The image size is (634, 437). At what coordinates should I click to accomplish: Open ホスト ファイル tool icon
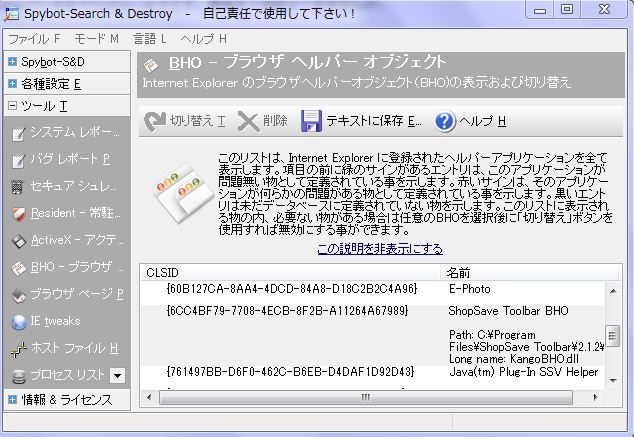(x=19, y=349)
